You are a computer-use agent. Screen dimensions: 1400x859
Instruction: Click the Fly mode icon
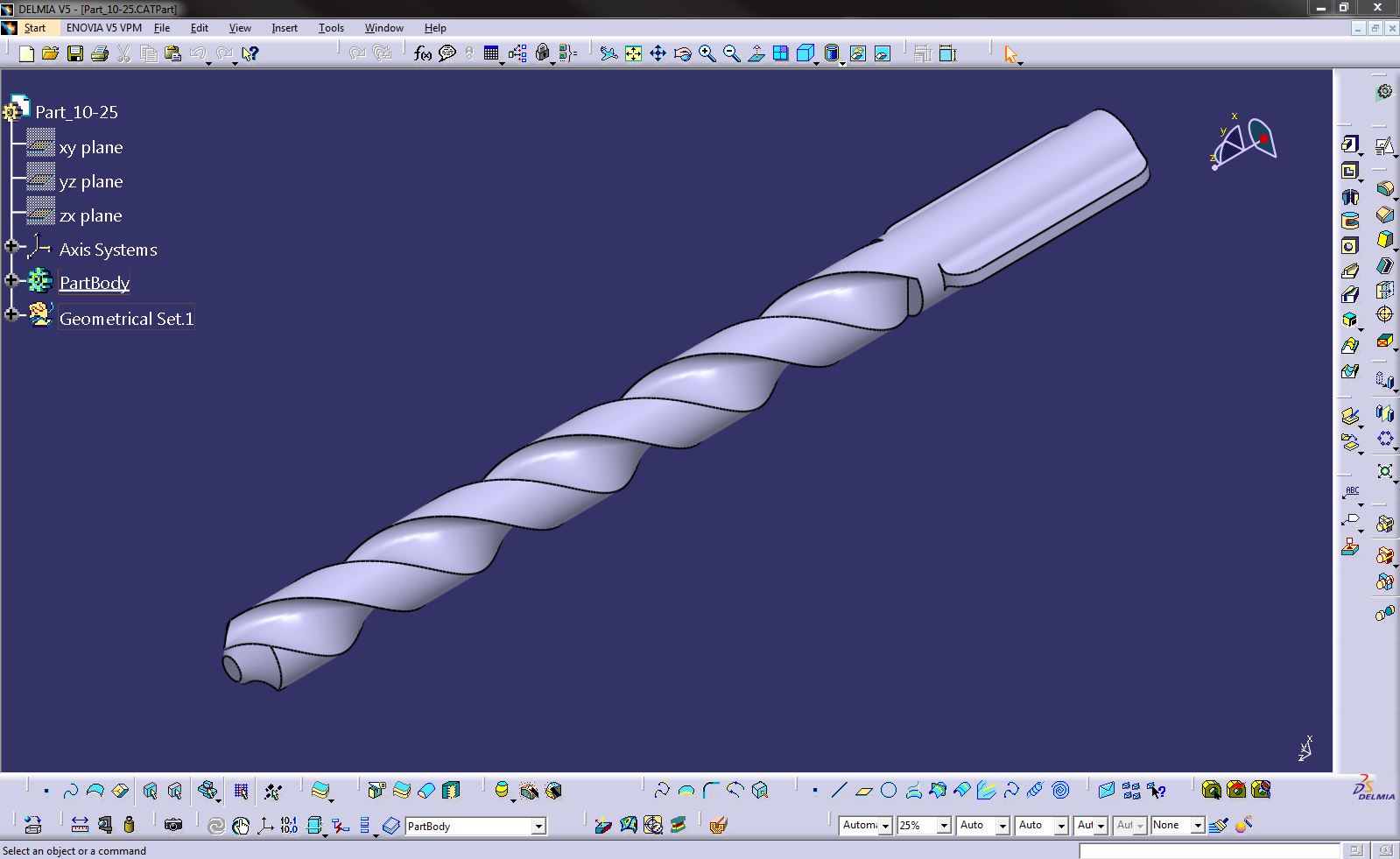[x=609, y=54]
